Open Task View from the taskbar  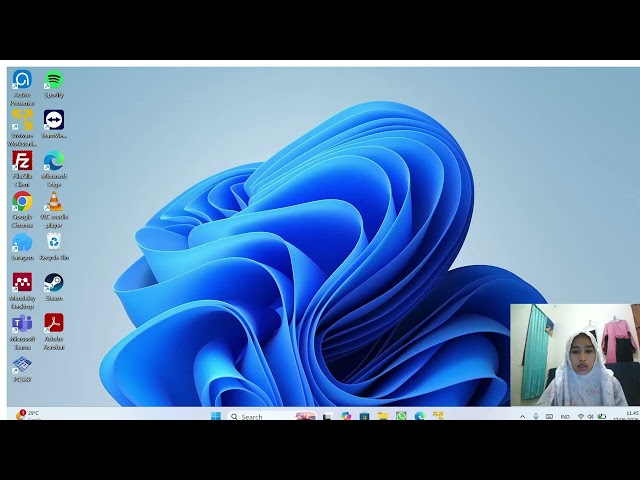click(327, 416)
